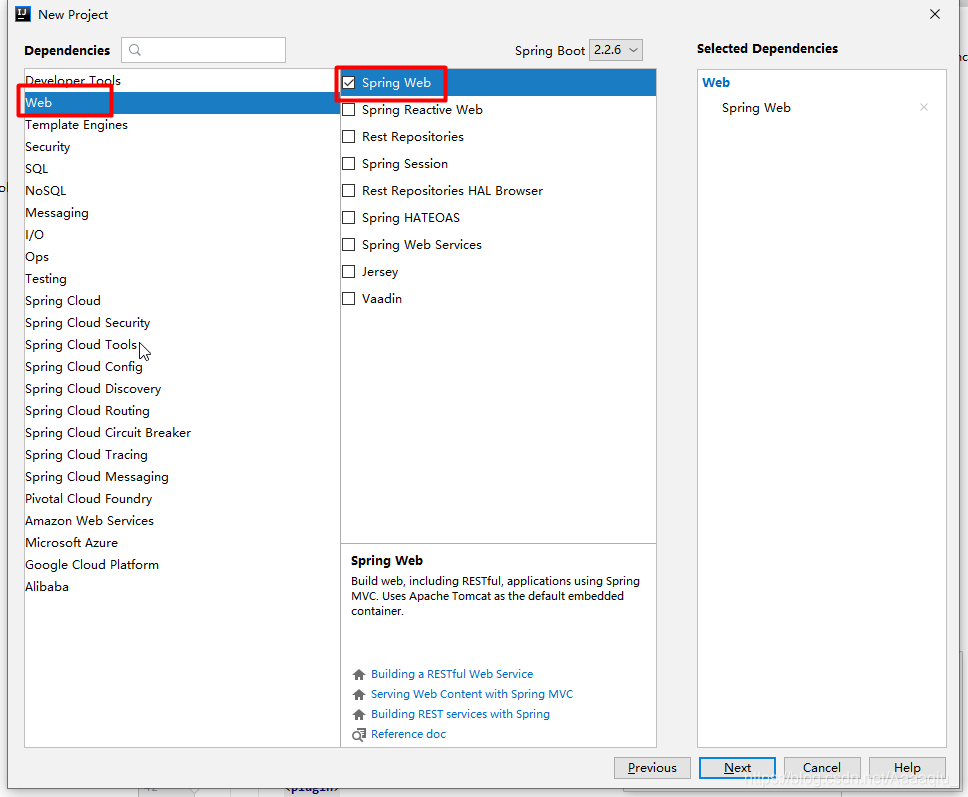Screen dimensions: 968x797
Task: Open Serving Web Content with Spring MVC link
Action: [472, 695]
